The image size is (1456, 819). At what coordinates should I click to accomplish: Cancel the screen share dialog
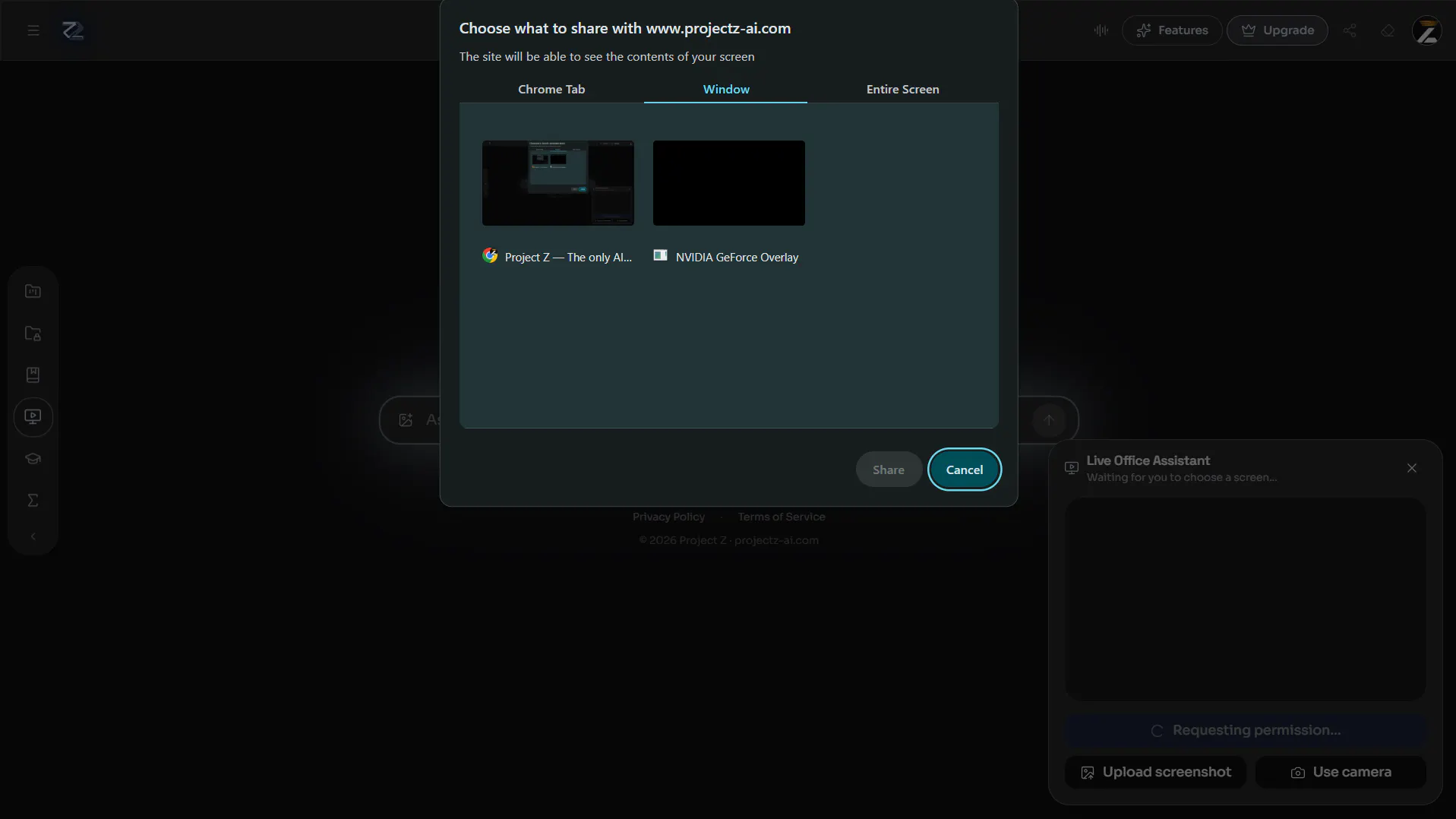pyautogui.click(x=965, y=470)
